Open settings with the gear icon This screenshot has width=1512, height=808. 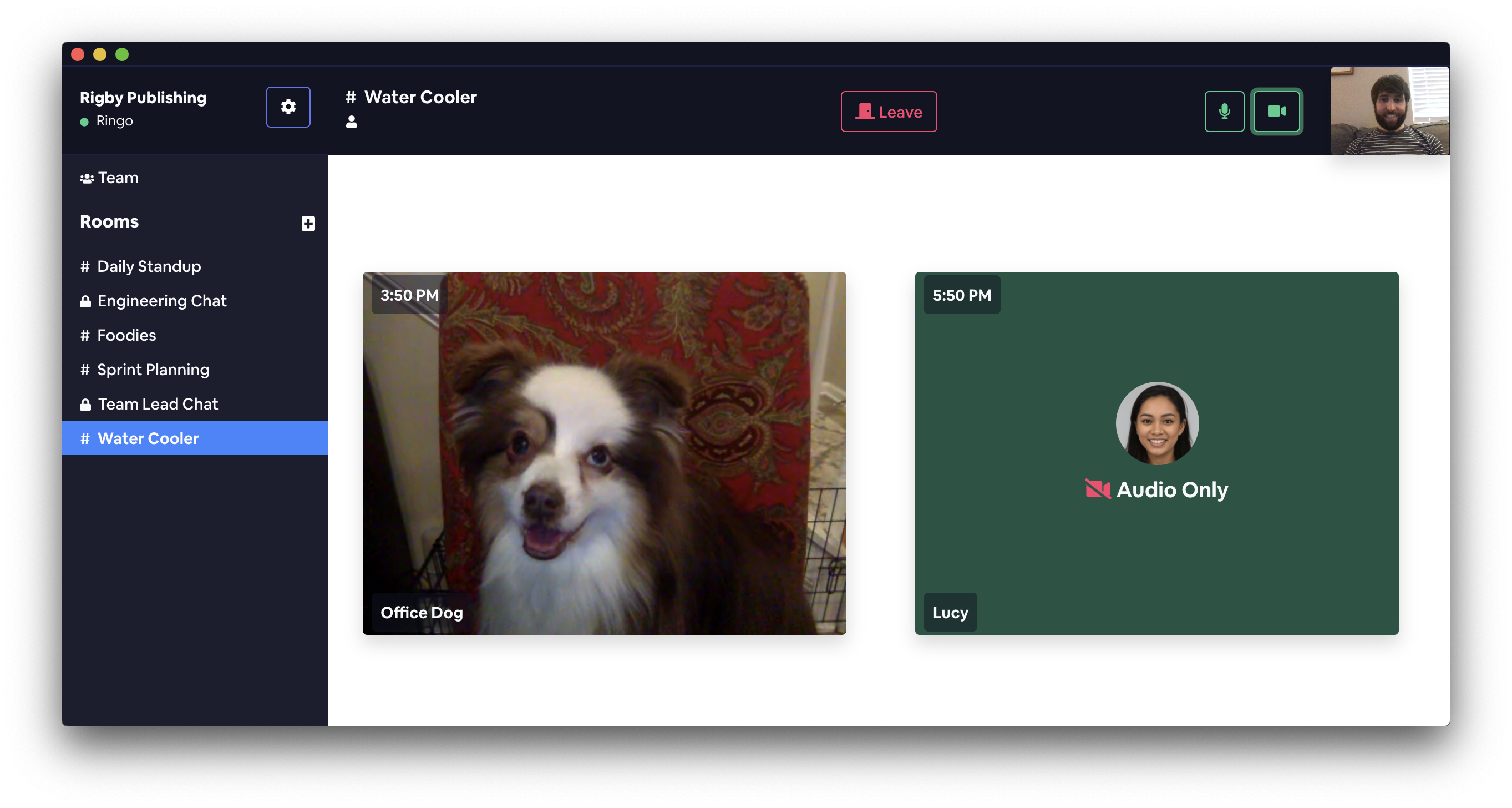[288, 107]
